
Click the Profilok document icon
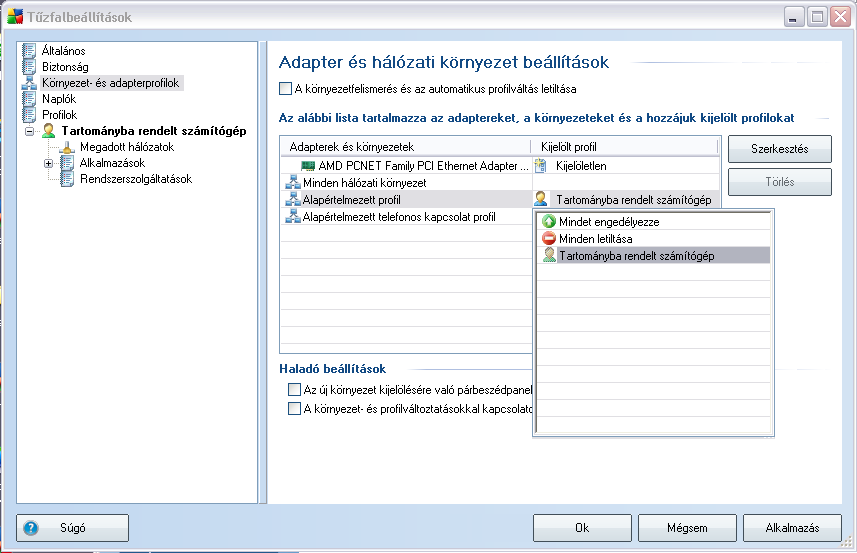click(29, 115)
